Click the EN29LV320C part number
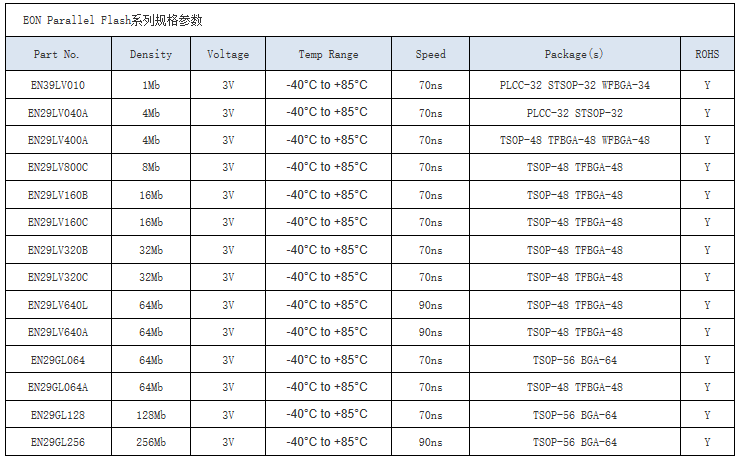 click(x=57, y=277)
